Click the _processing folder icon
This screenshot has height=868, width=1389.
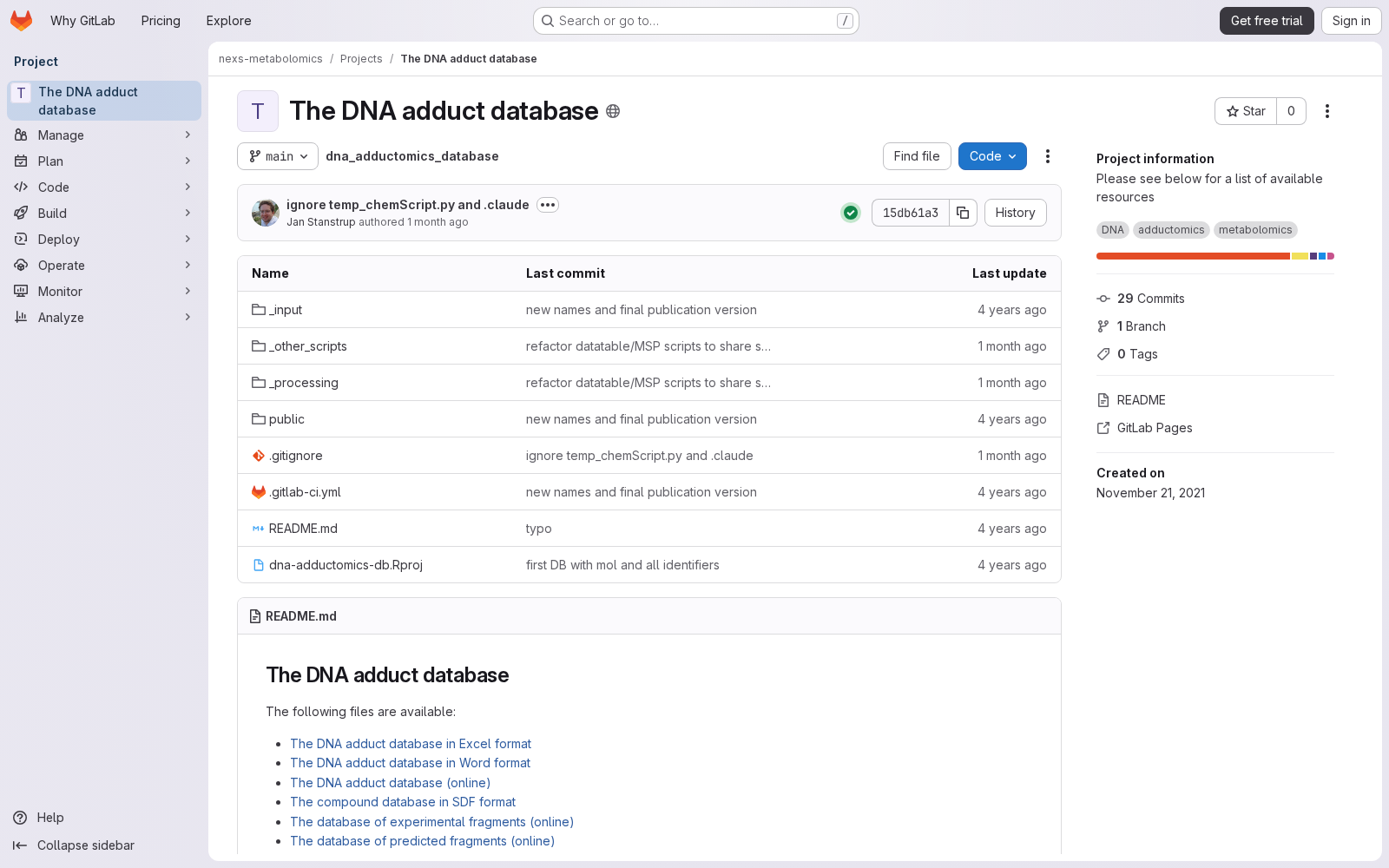pos(259,383)
